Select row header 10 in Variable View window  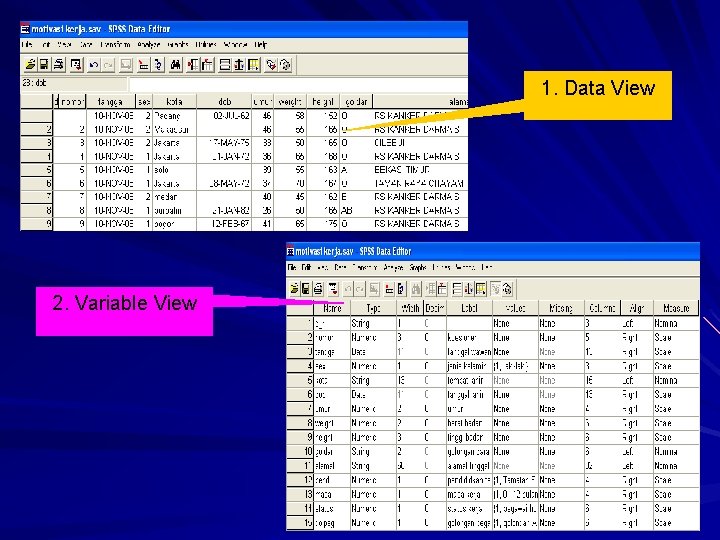click(300, 452)
